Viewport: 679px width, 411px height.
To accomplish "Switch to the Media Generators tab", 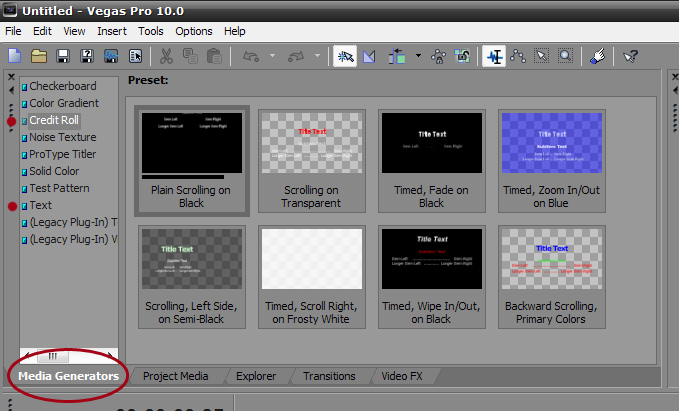I will [68, 376].
